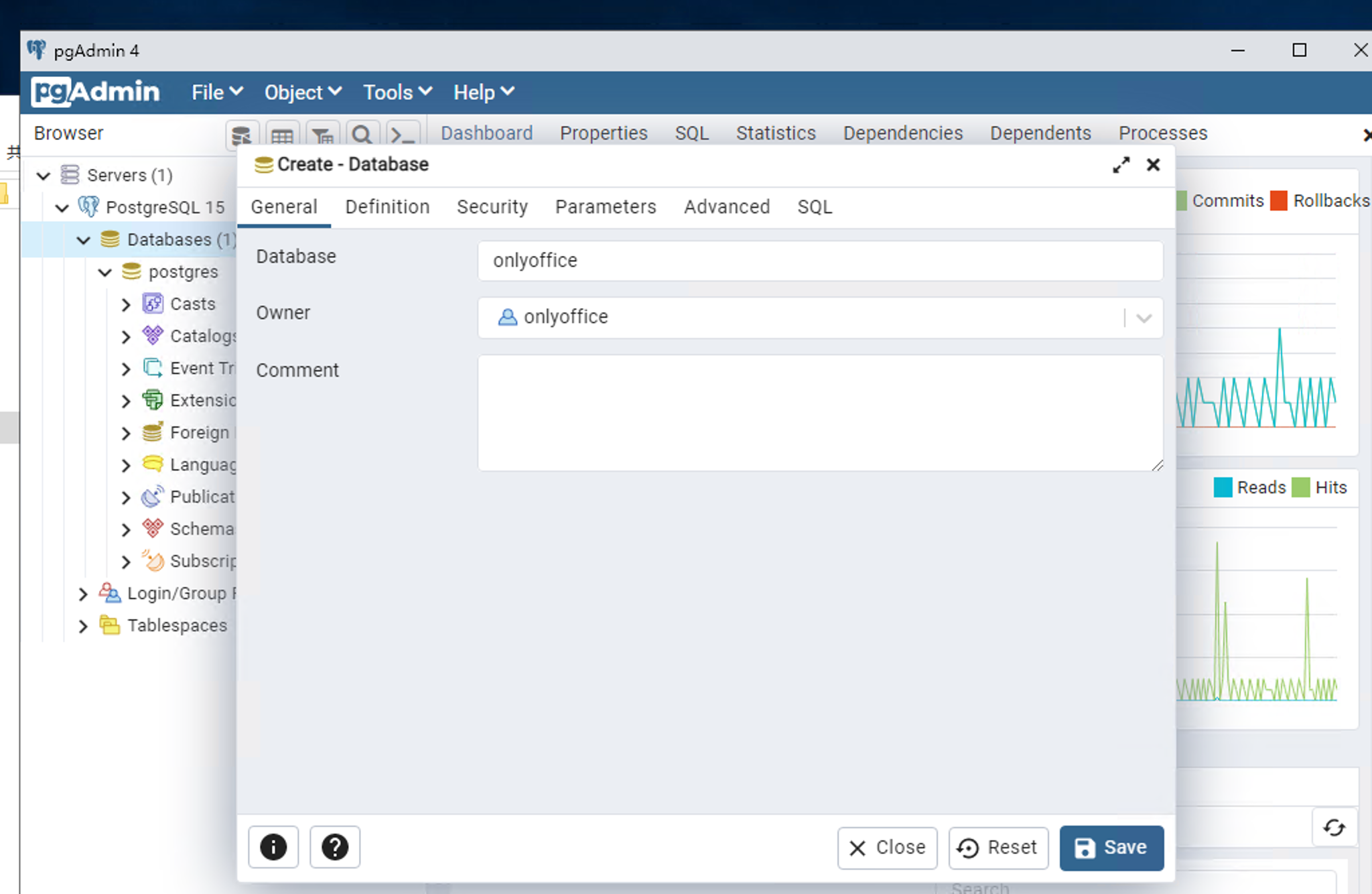This screenshot has height=894, width=1372.
Task: Open the Owner dropdown arrow
Action: [1144, 318]
